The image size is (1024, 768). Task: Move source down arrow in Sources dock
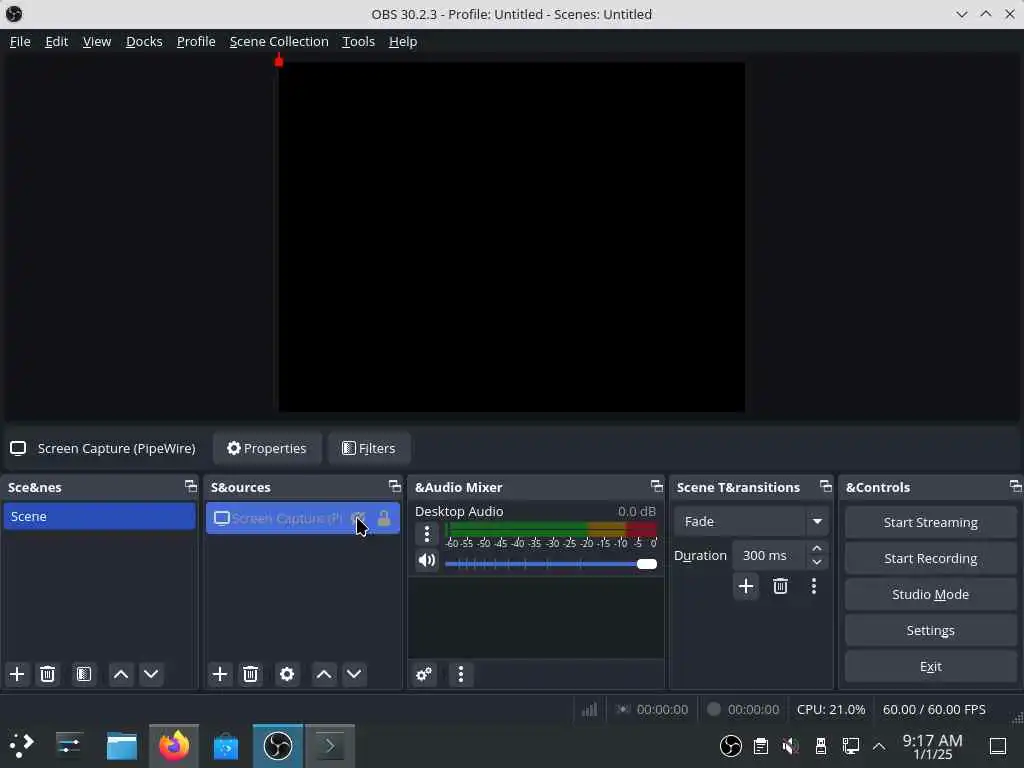click(x=354, y=674)
